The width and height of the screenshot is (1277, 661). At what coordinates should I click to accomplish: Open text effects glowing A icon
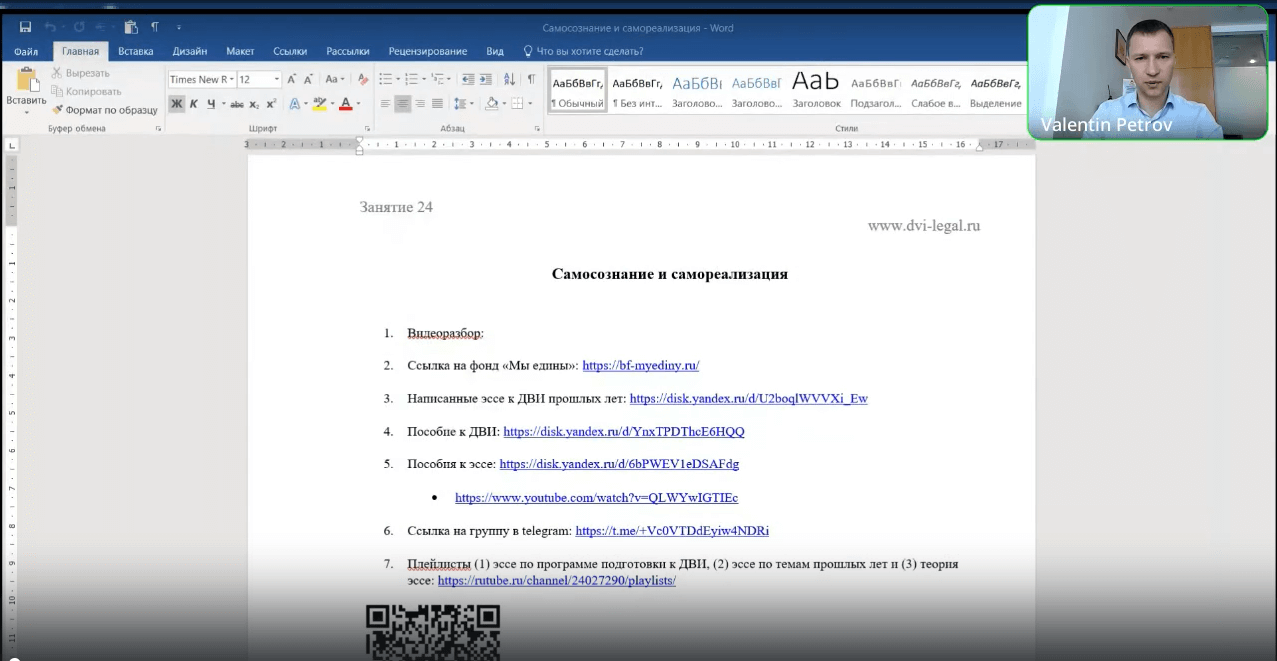pos(294,104)
